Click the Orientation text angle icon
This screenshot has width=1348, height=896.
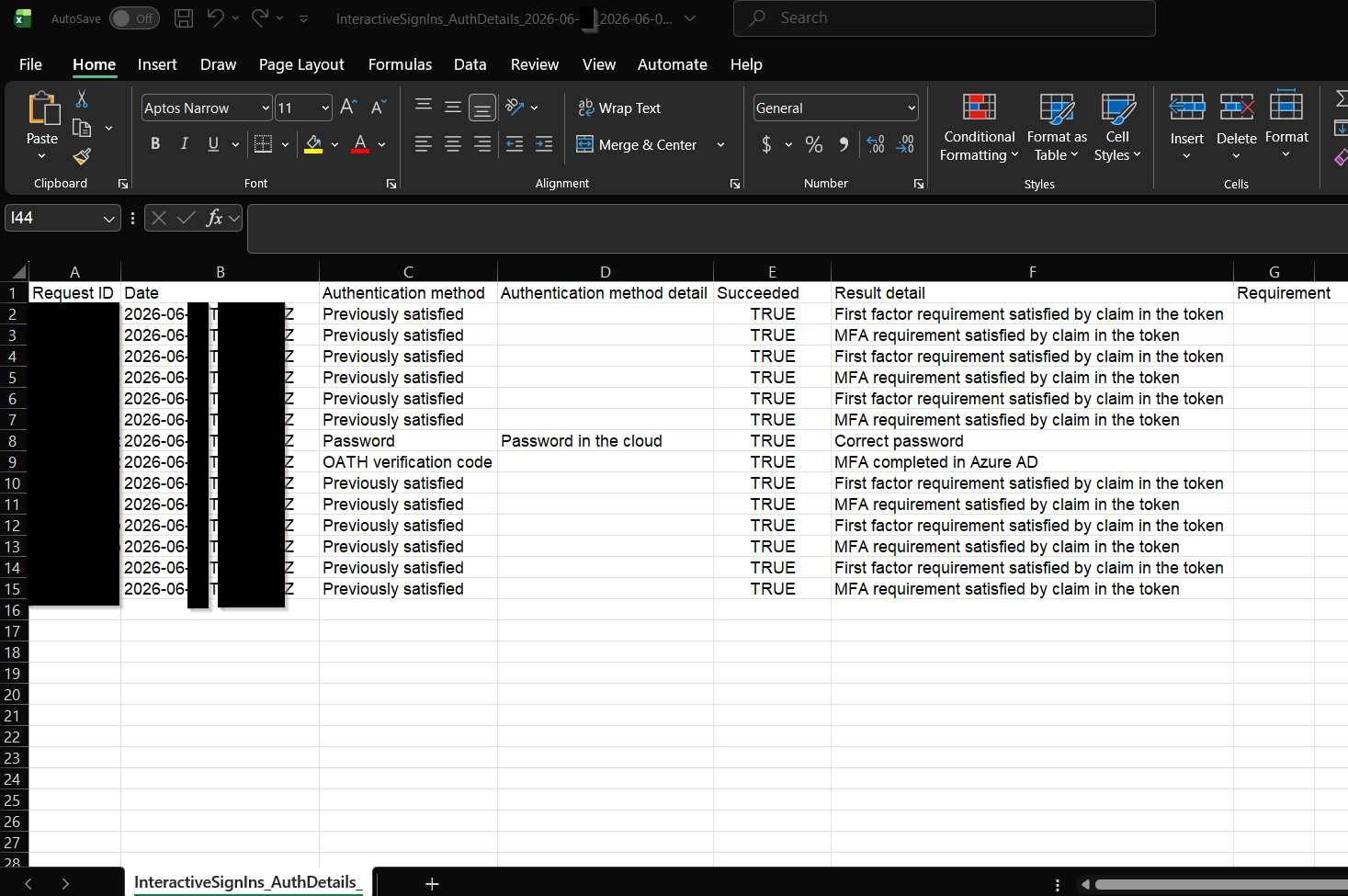(x=515, y=107)
